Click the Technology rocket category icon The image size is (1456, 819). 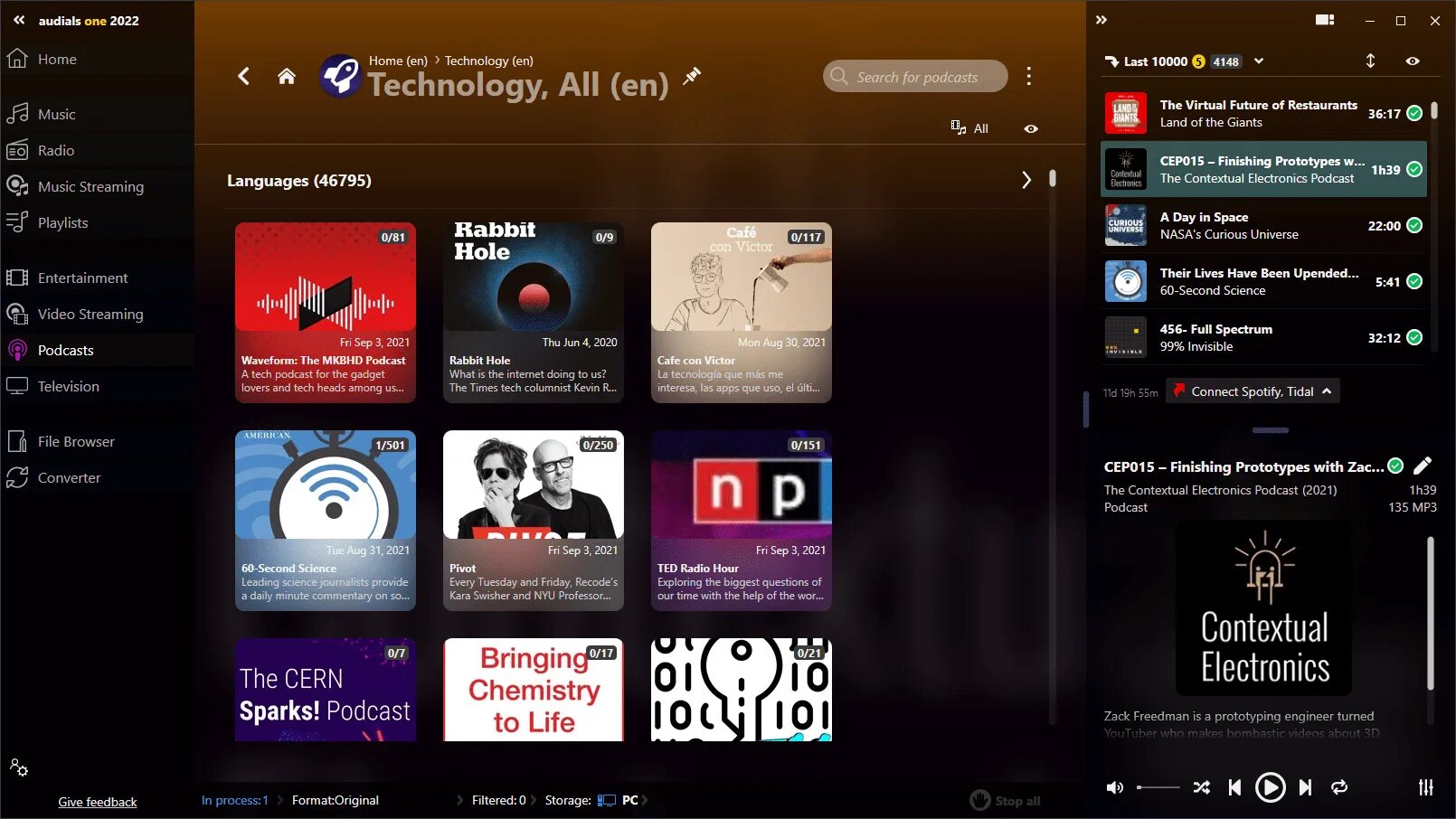tap(341, 76)
